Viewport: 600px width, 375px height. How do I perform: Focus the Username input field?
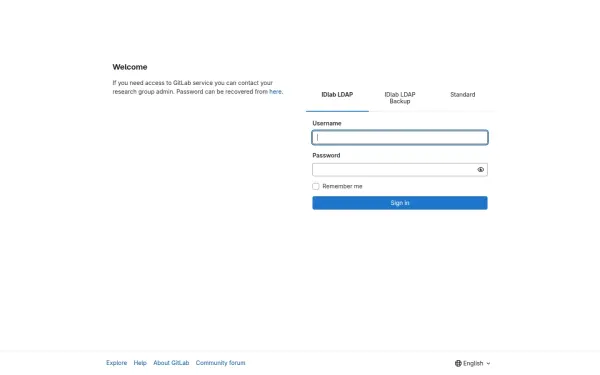[400, 137]
